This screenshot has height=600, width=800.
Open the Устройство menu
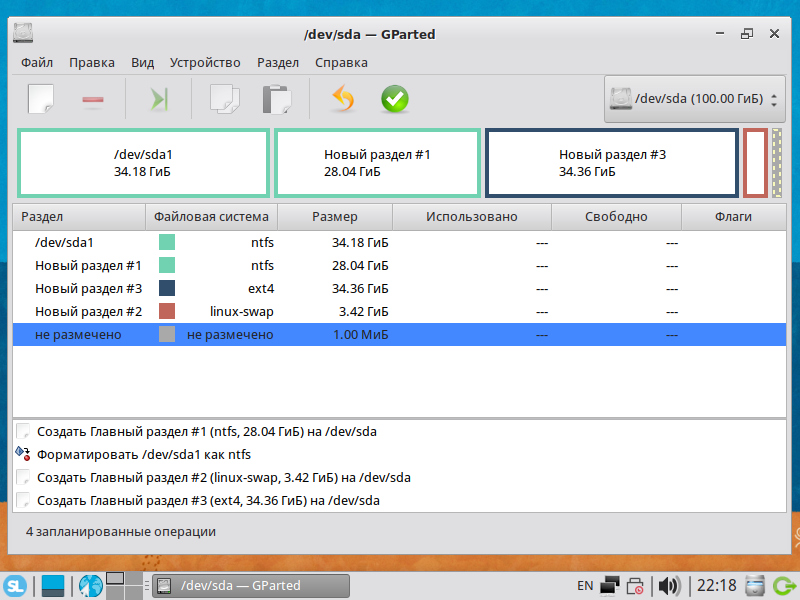point(205,62)
